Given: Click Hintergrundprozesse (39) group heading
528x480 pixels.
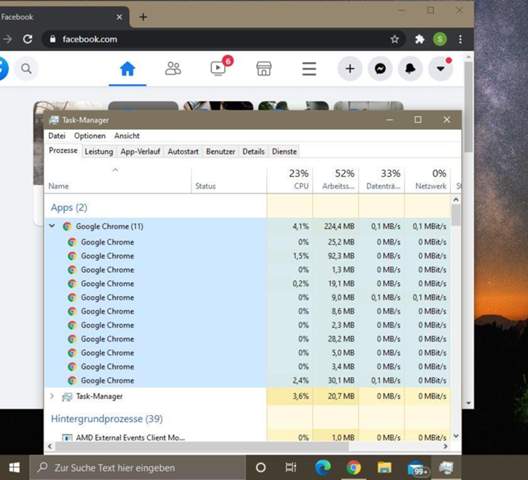Looking at the screenshot, I should (x=107, y=419).
